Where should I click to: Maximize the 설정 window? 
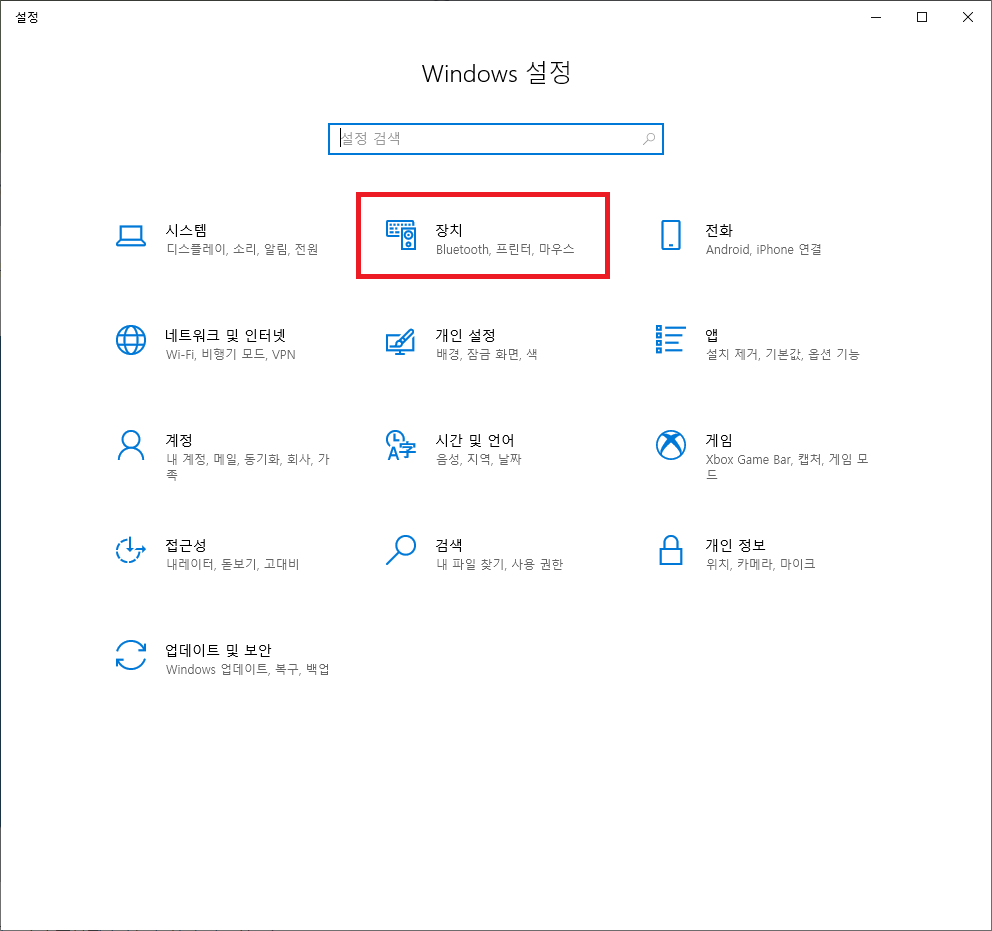922,17
